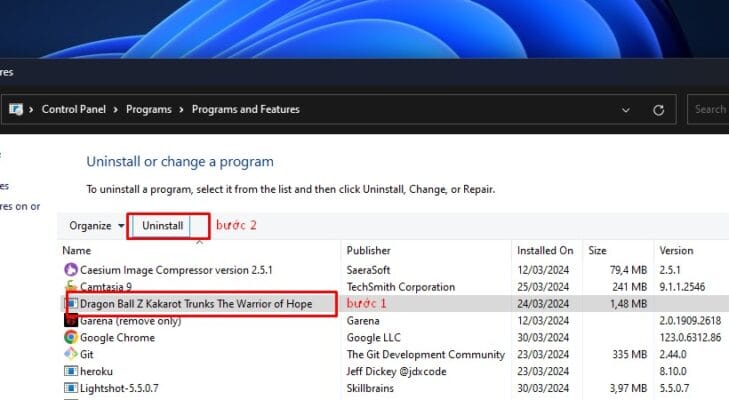Click the Search box

(x=708, y=109)
